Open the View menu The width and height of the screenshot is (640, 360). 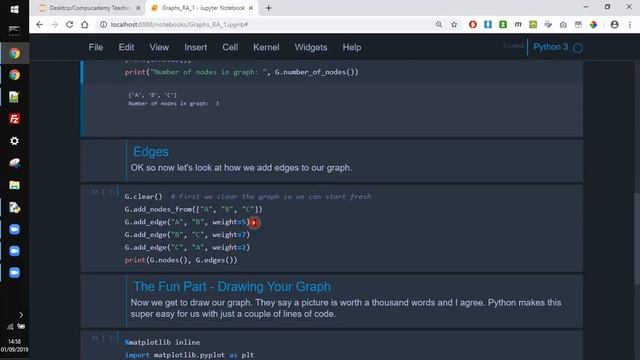pyautogui.click(x=159, y=47)
